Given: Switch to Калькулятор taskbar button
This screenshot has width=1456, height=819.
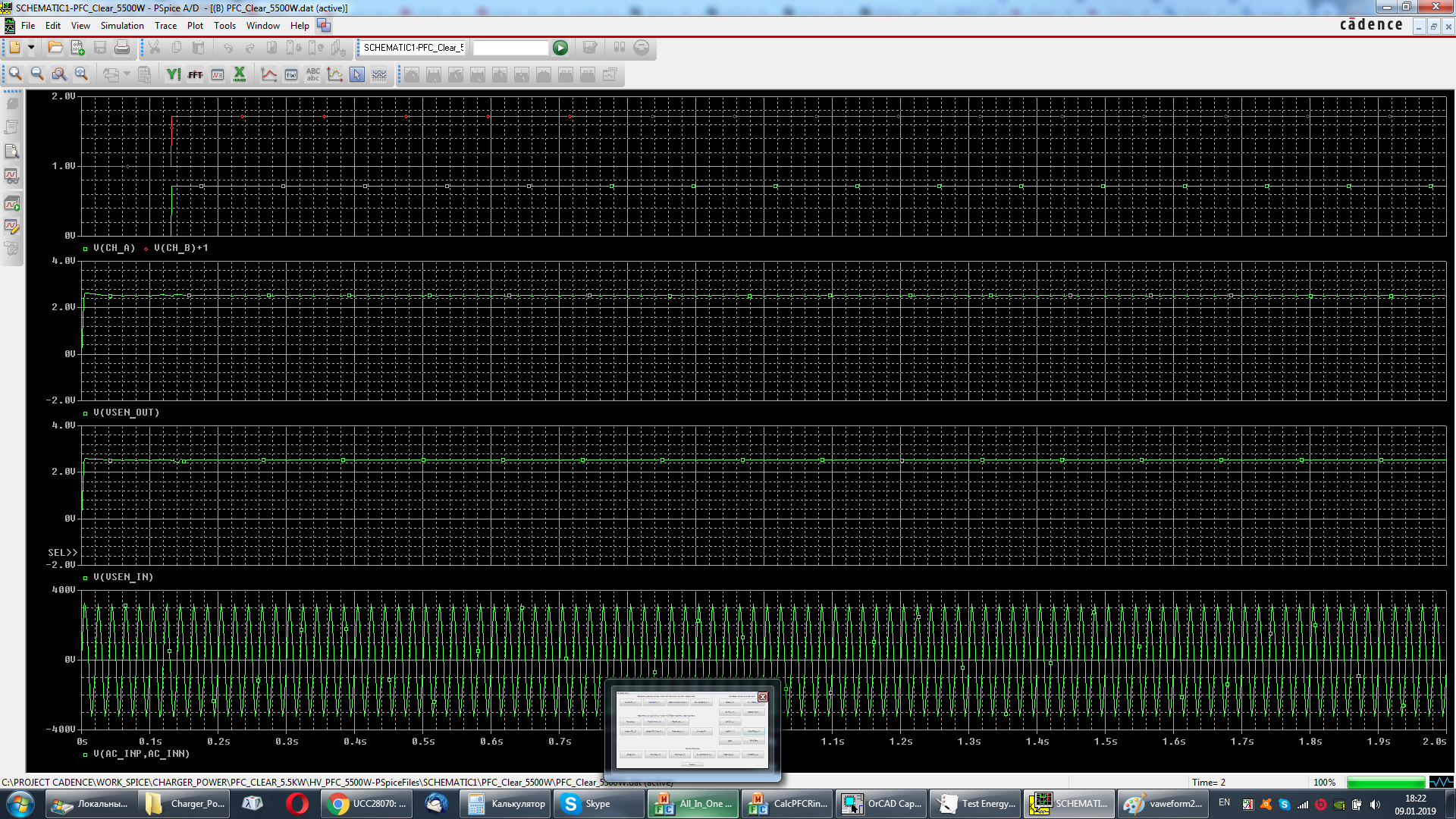Looking at the screenshot, I should pos(506,804).
